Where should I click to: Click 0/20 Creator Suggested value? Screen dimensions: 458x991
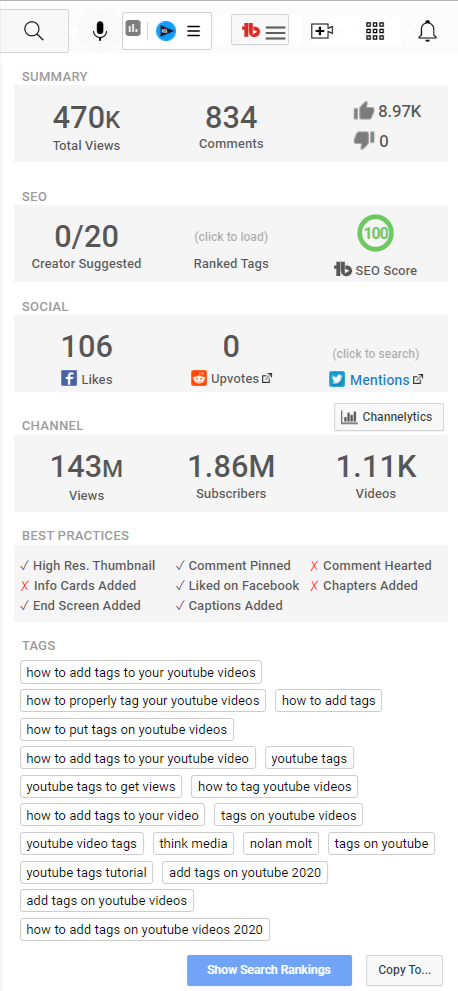[x=87, y=236]
